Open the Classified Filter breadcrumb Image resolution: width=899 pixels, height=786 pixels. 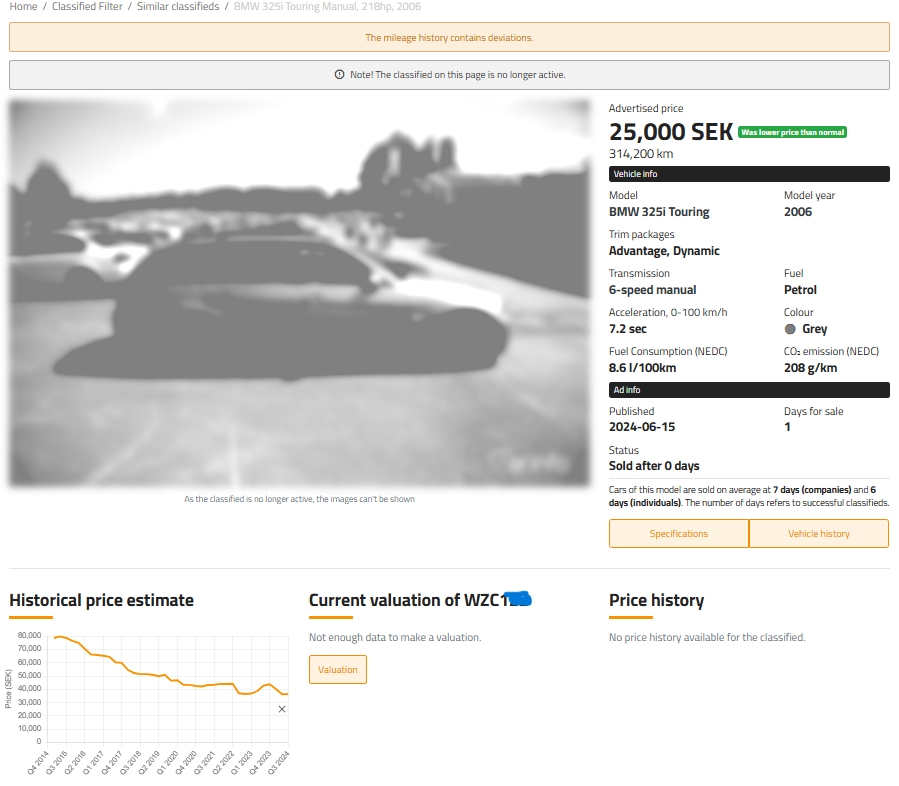point(86,7)
